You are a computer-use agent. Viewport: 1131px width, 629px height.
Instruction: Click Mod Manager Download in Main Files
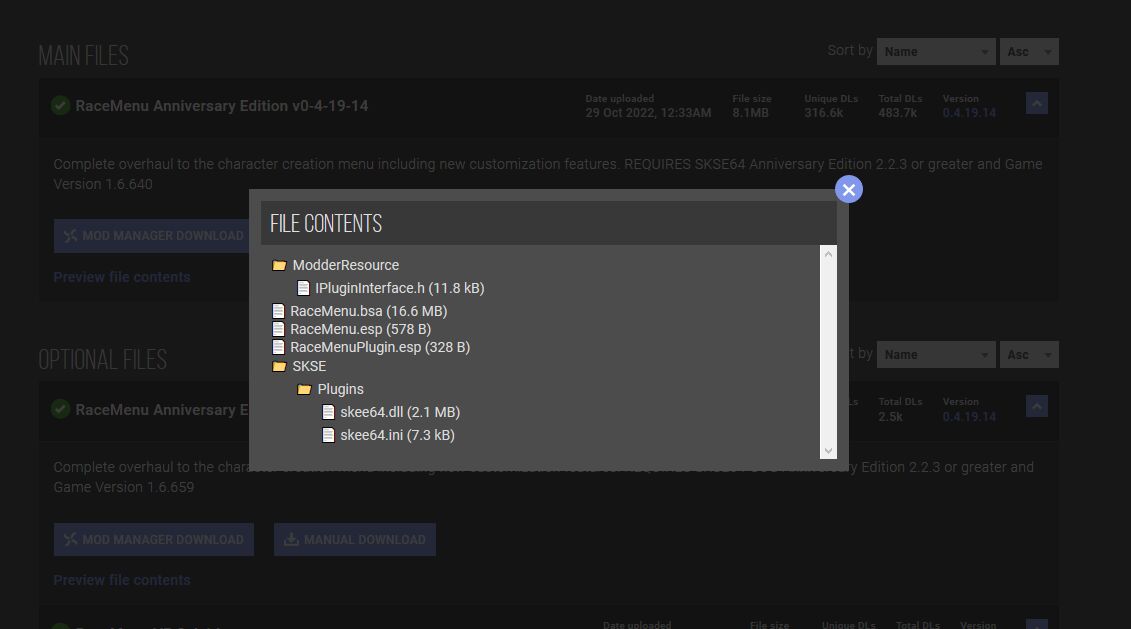151,236
